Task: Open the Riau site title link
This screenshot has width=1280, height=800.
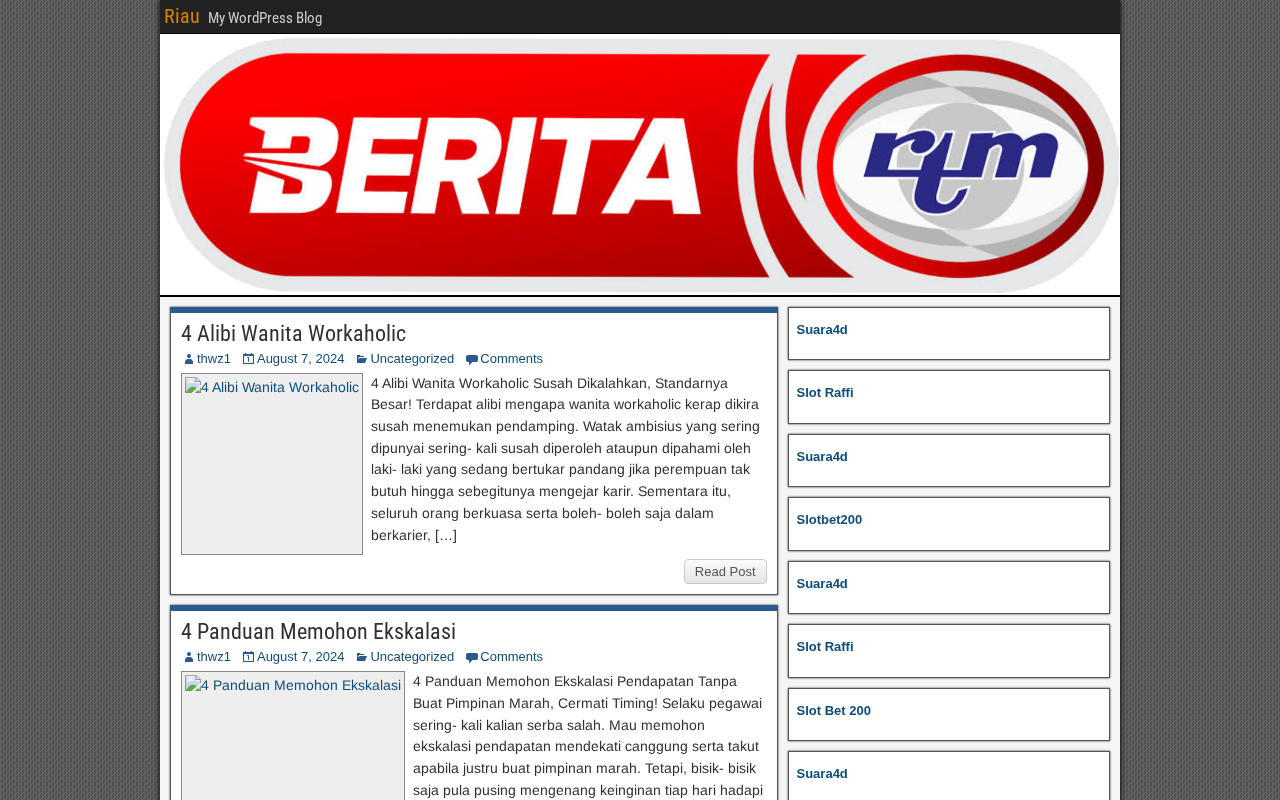Action: (x=182, y=17)
